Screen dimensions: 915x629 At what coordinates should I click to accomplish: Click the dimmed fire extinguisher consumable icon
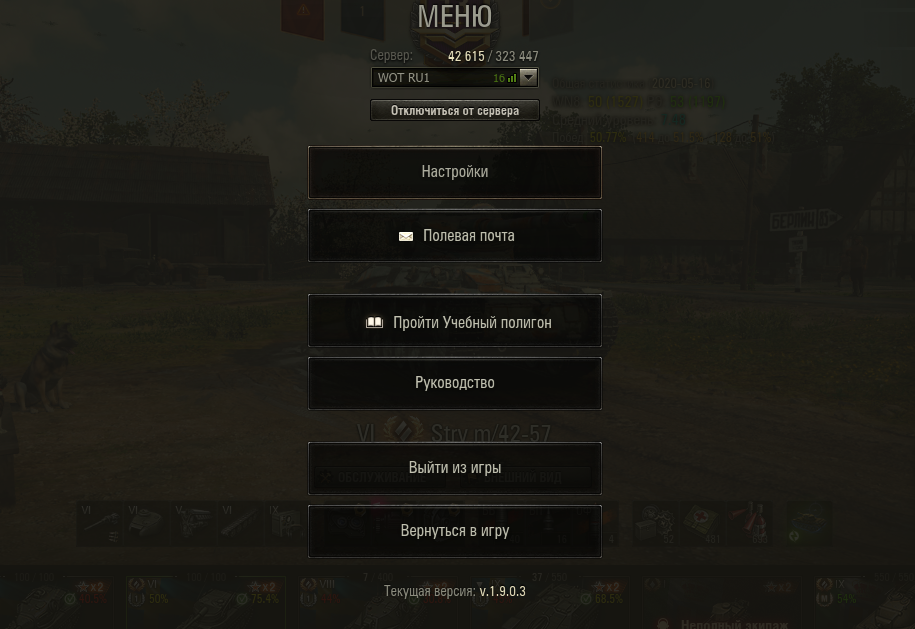749,523
